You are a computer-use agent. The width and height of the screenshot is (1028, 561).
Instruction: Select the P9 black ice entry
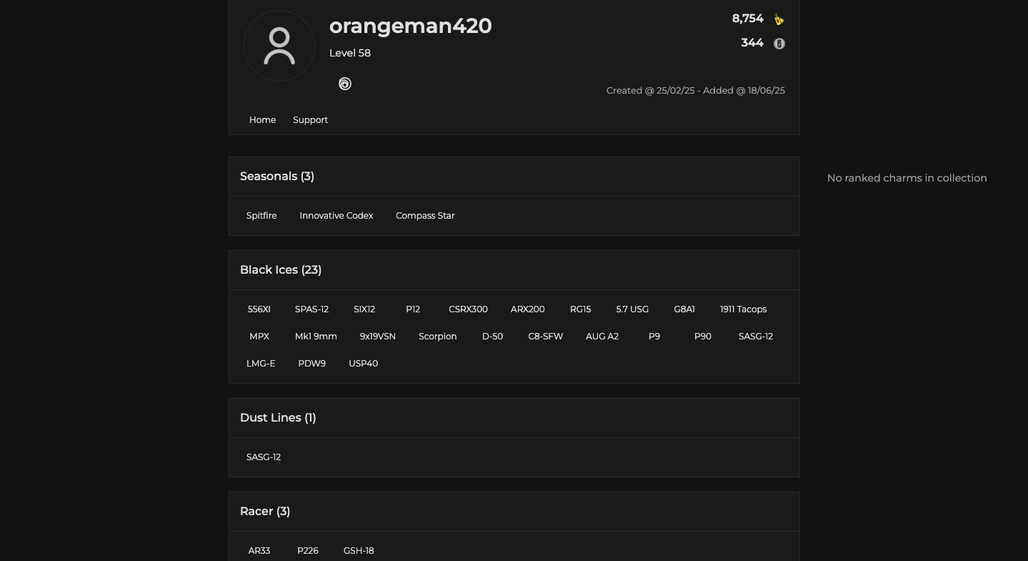point(654,336)
